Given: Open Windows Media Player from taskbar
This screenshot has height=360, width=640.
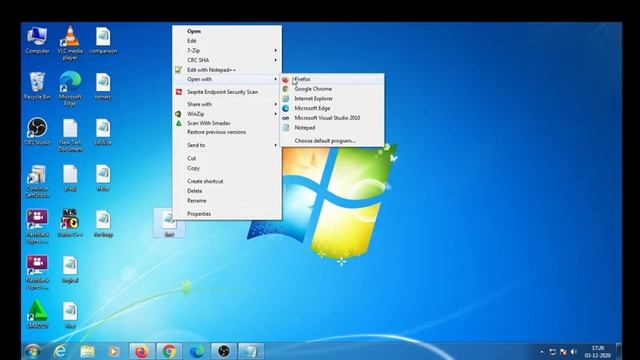Looking at the screenshot, I should [113, 351].
